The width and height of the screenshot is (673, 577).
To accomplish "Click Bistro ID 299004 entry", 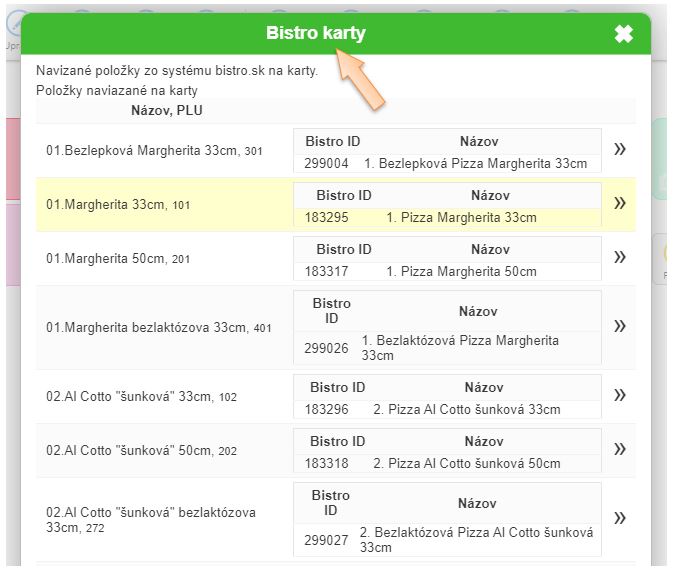I will [326, 164].
